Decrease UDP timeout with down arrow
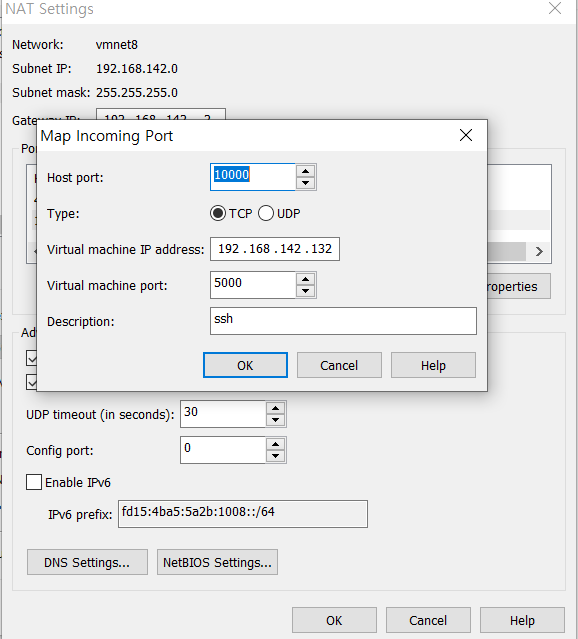This screenshot has height=639, width=578. (276, 420)
